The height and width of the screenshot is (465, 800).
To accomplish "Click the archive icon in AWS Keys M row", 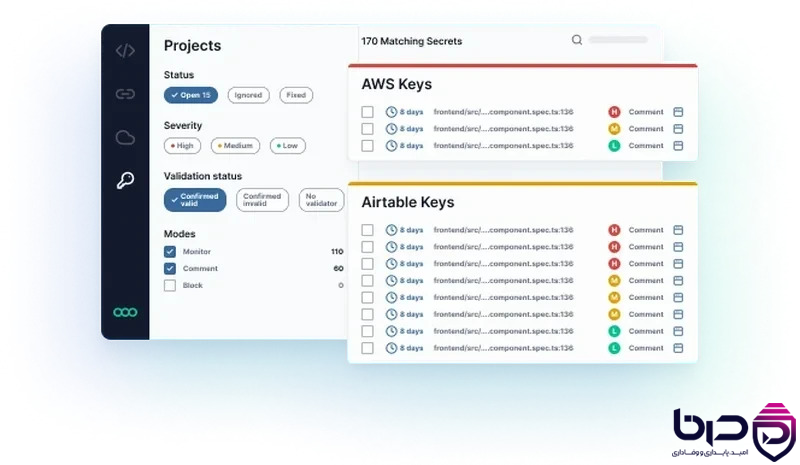I will pos(678,129).
